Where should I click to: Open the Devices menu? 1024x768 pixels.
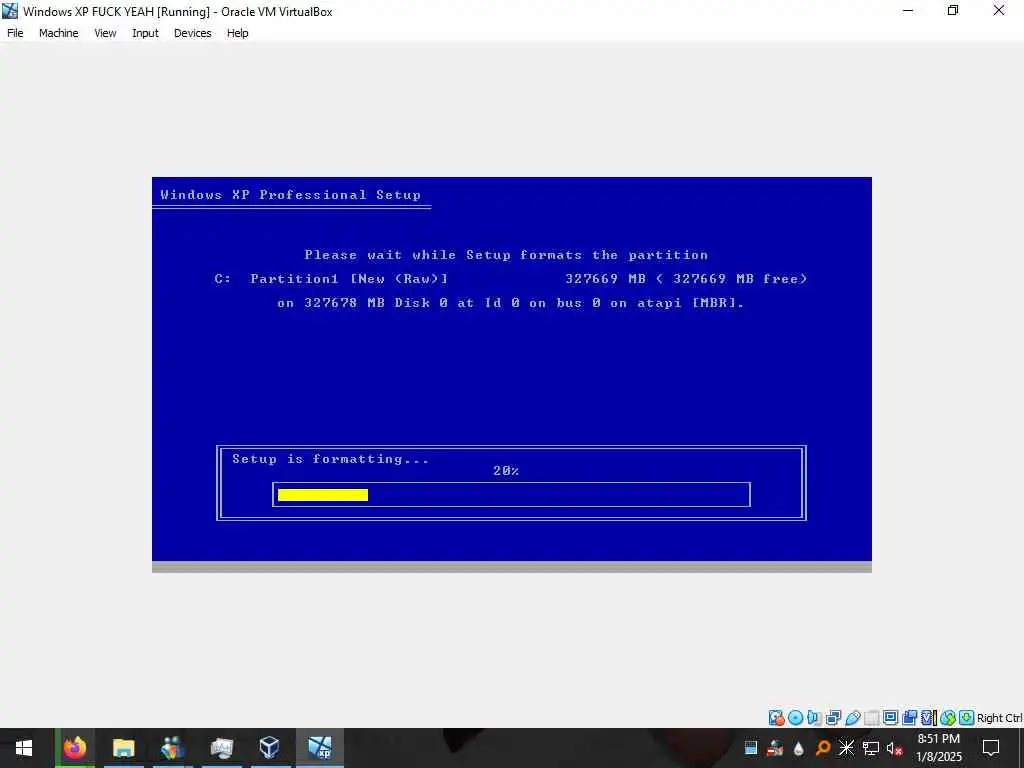(x=192, y=33)
